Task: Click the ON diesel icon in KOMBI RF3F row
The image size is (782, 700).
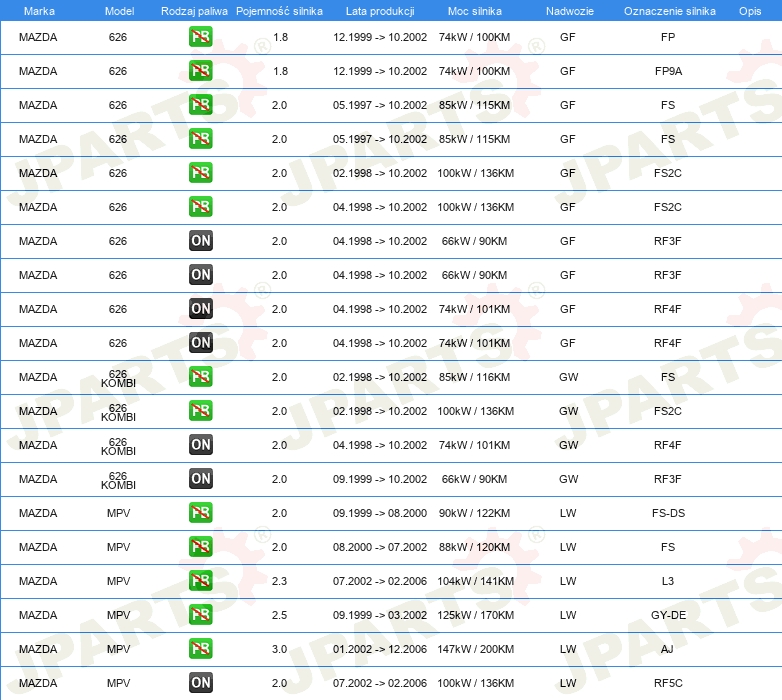Action: [200, 479]
